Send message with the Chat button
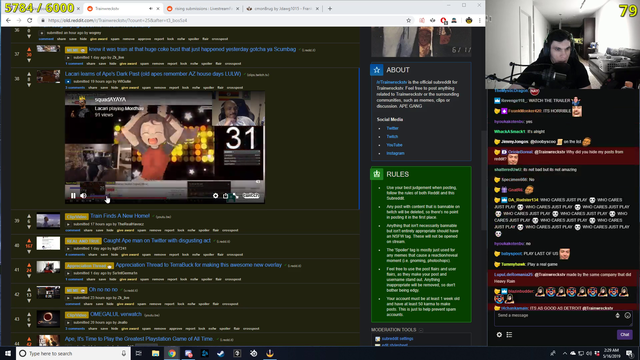This screenshot has height=360, width=640. click(624, 335)
